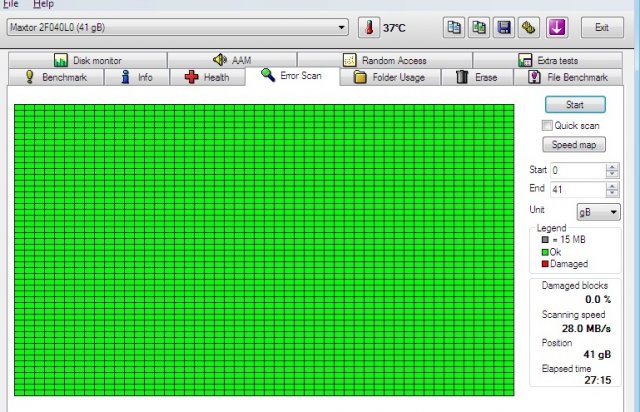
Task: Click the red Damaged legend swatch
Action: [x=544, y=264]
